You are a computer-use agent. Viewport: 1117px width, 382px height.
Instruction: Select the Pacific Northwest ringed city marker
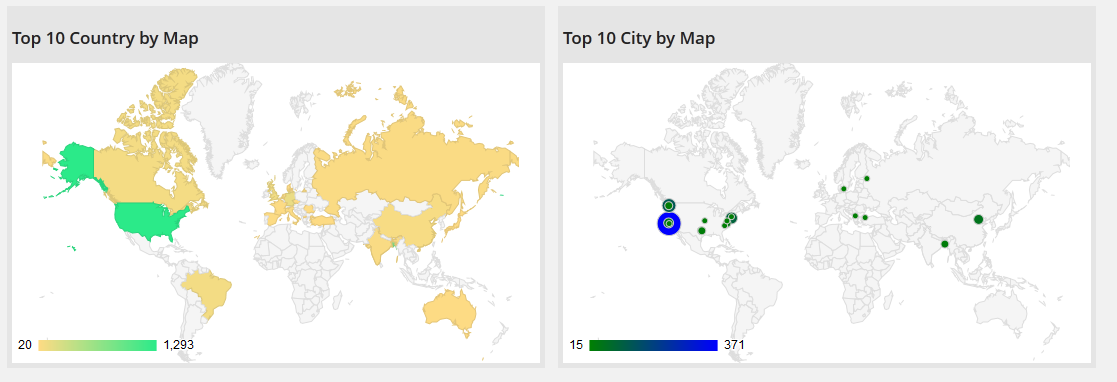[668, 205]
